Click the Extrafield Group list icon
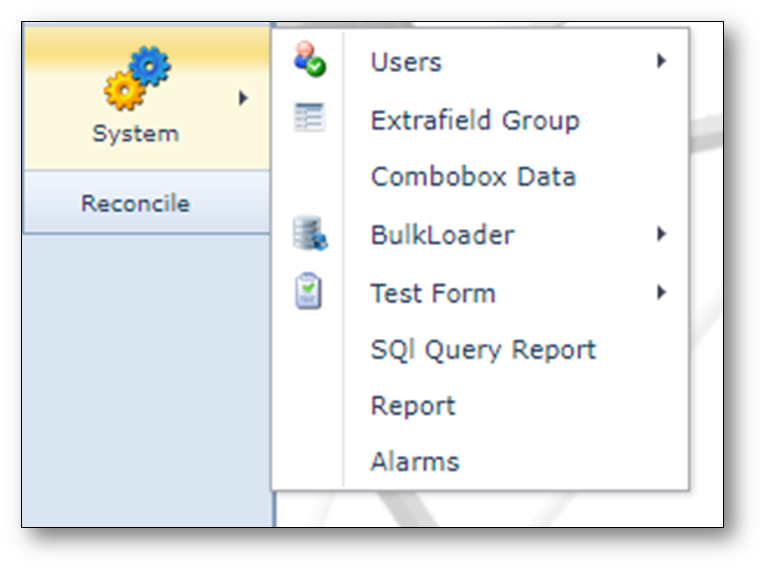Screen dimensions: 766x570 (x=309, y=118)
